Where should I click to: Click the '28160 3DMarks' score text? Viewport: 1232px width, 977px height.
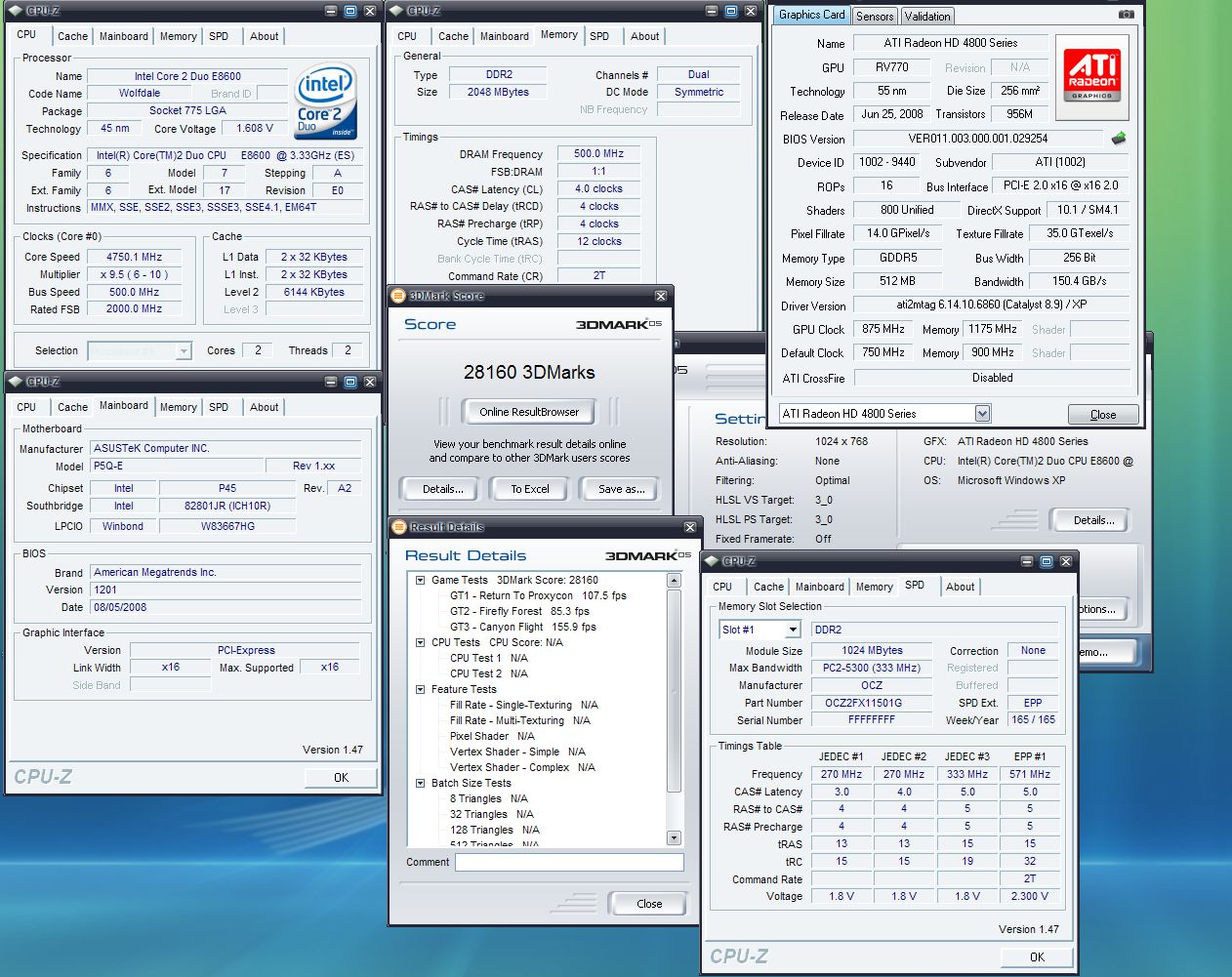point(529,372)
